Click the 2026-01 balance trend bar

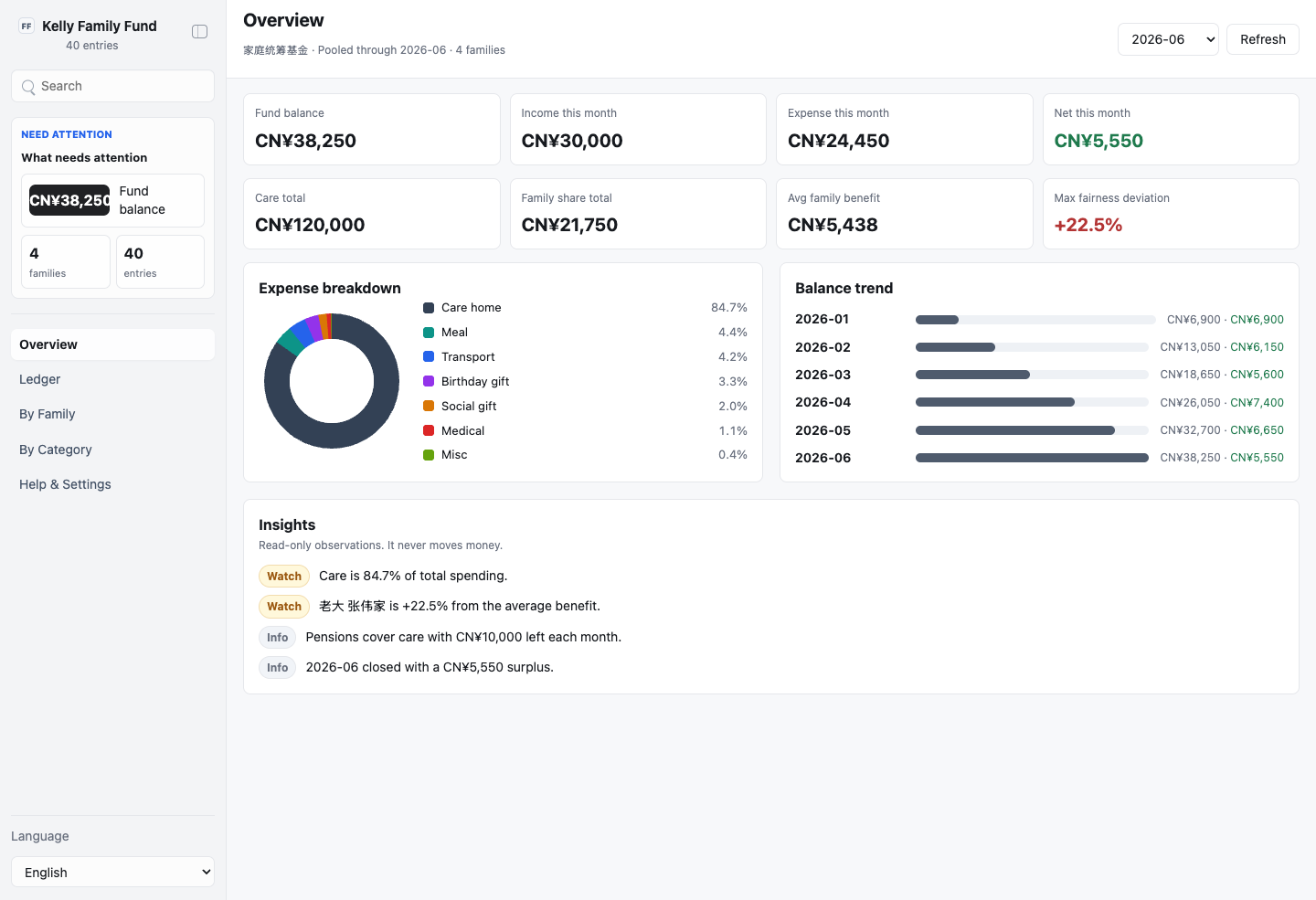[1035, 320]
